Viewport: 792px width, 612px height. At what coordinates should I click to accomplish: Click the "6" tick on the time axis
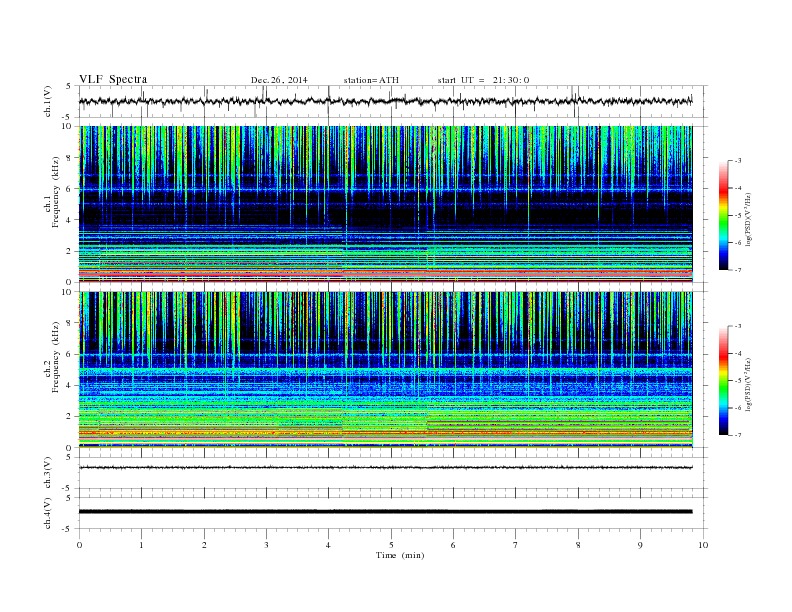click(453, 545)
